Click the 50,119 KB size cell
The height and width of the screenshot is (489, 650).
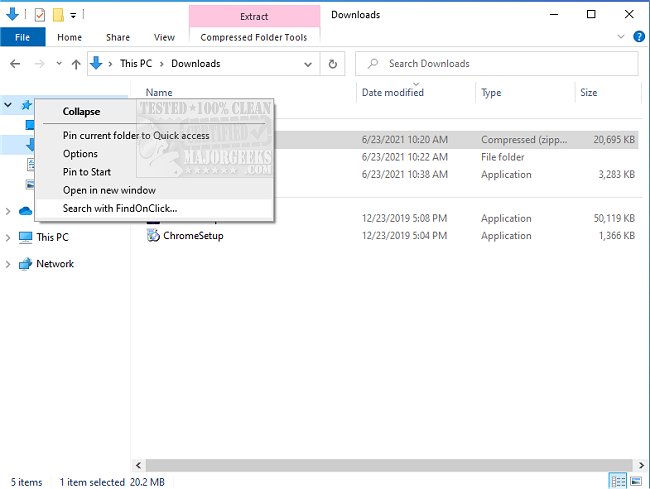[x=614, y=218]
